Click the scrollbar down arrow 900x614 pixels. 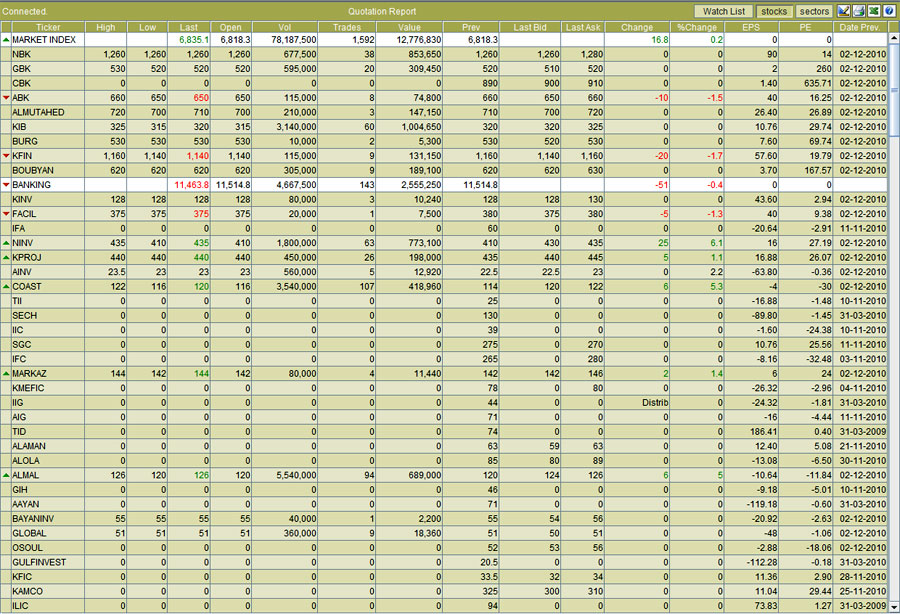pos(894,607)
